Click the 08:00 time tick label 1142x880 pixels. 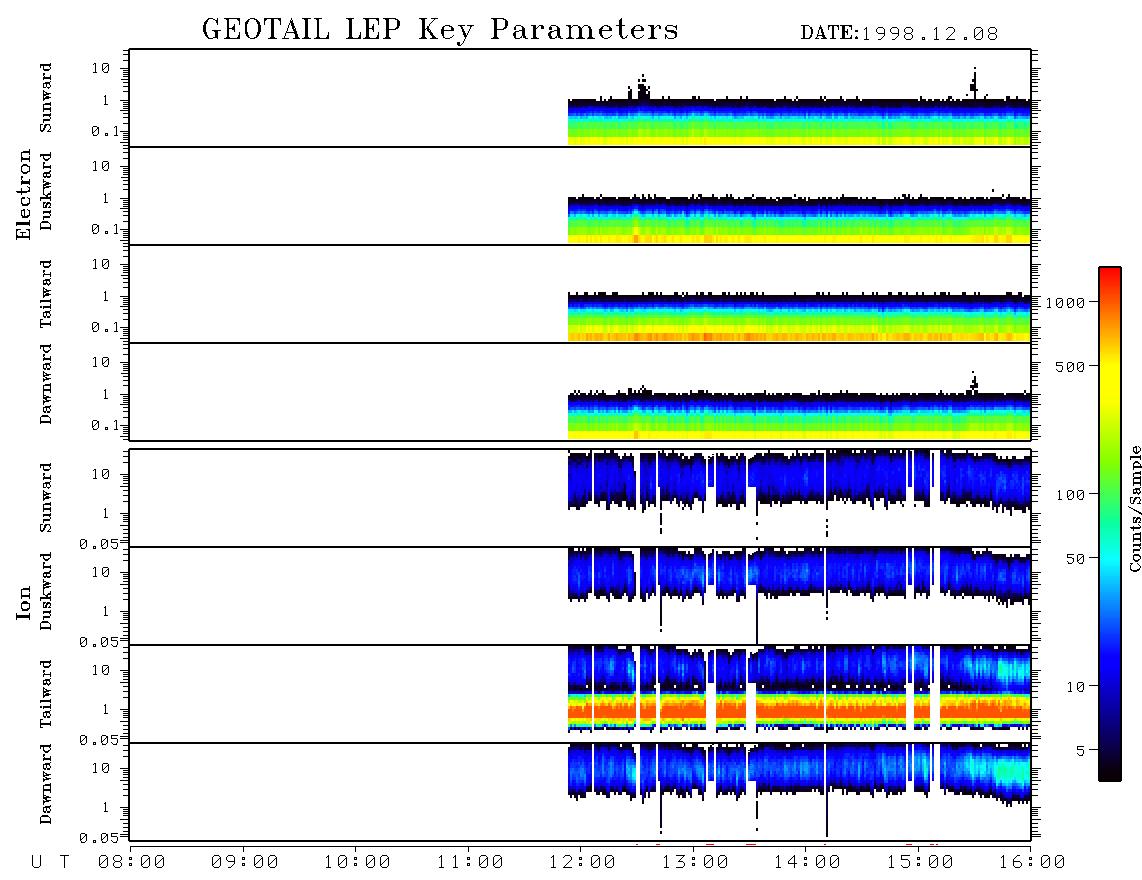click(x=131, y=862)
